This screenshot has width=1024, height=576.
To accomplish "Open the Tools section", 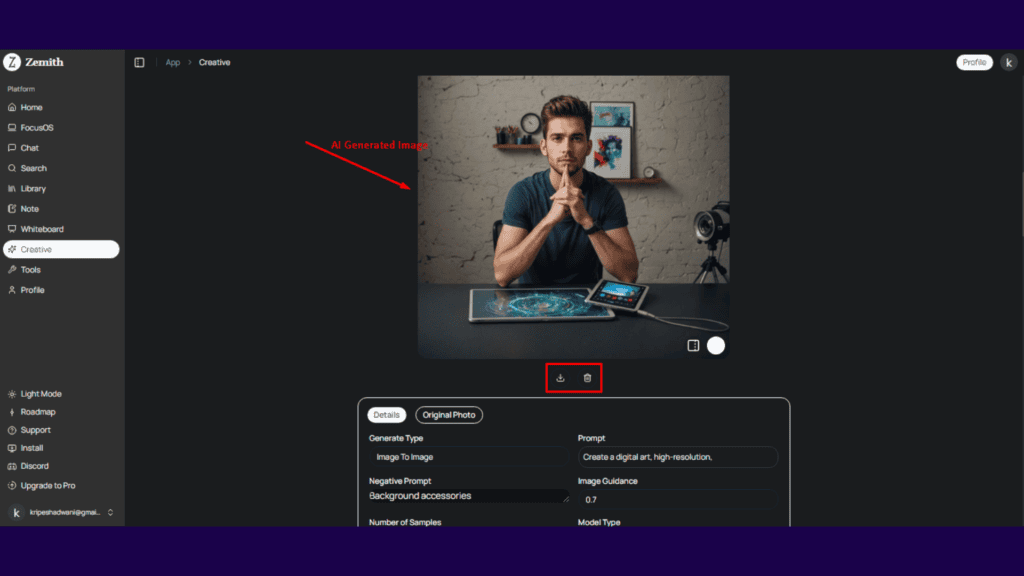I will (x=33, y=269).
